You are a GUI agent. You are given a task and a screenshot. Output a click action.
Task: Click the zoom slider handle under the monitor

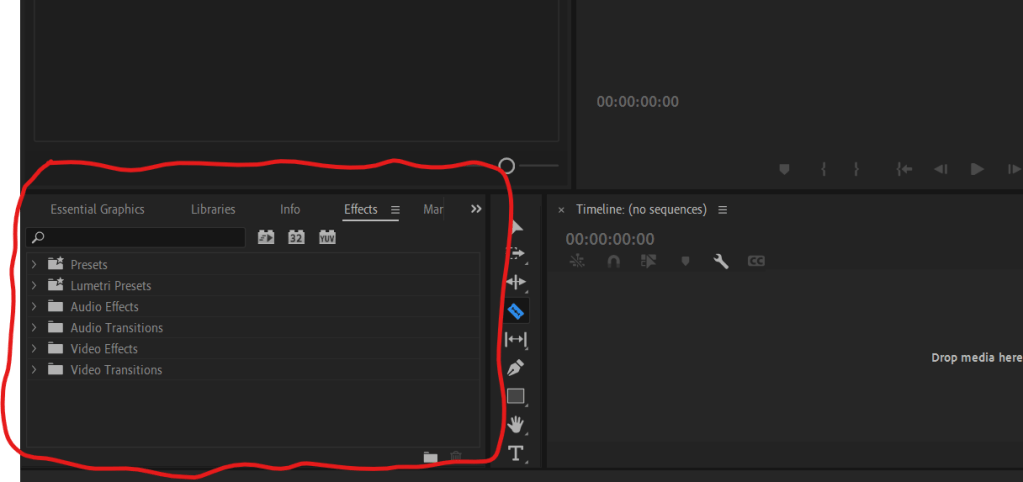coord(507,165)
